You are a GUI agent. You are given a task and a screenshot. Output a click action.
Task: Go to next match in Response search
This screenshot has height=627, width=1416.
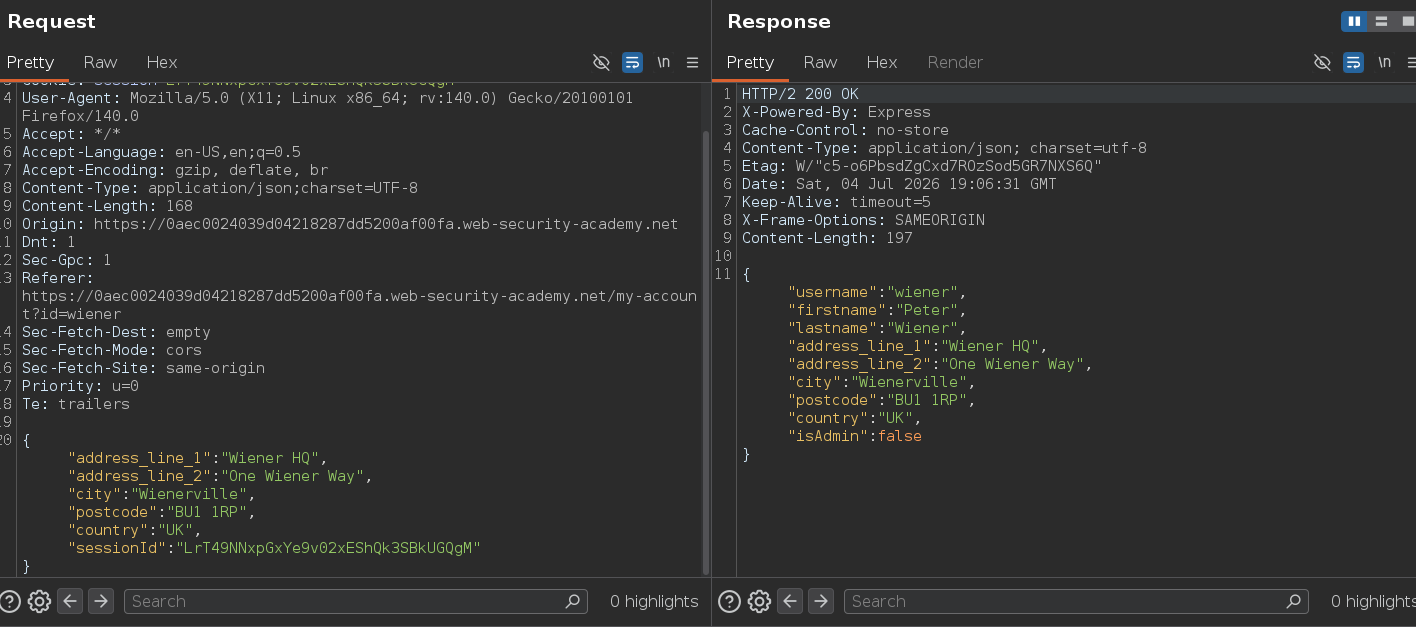coord(821,601)
